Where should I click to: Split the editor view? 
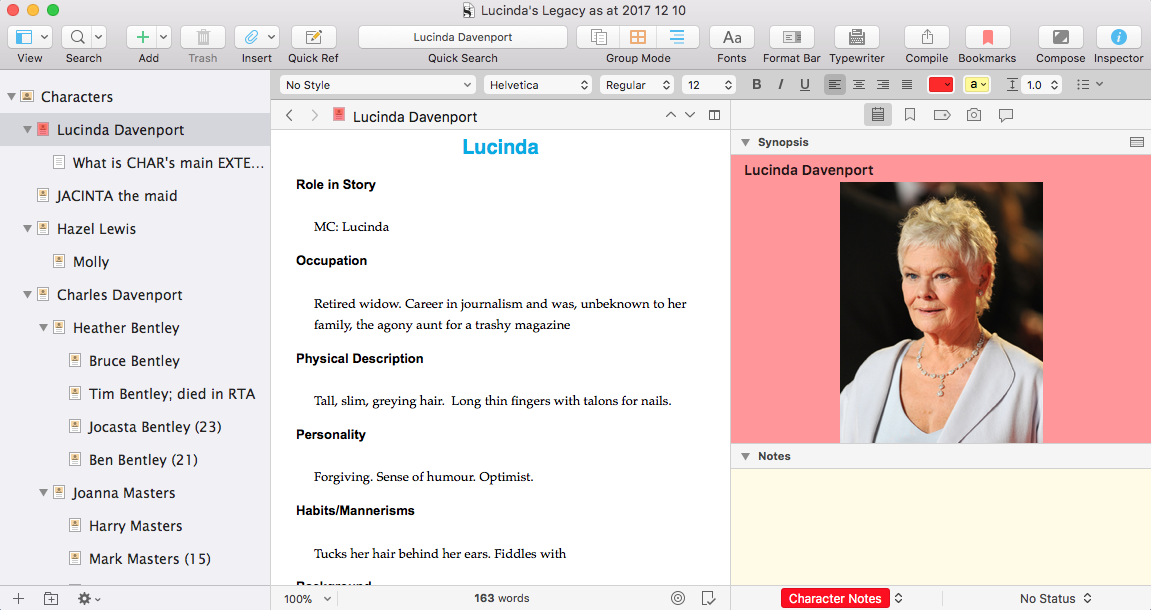tap(714, 115)
